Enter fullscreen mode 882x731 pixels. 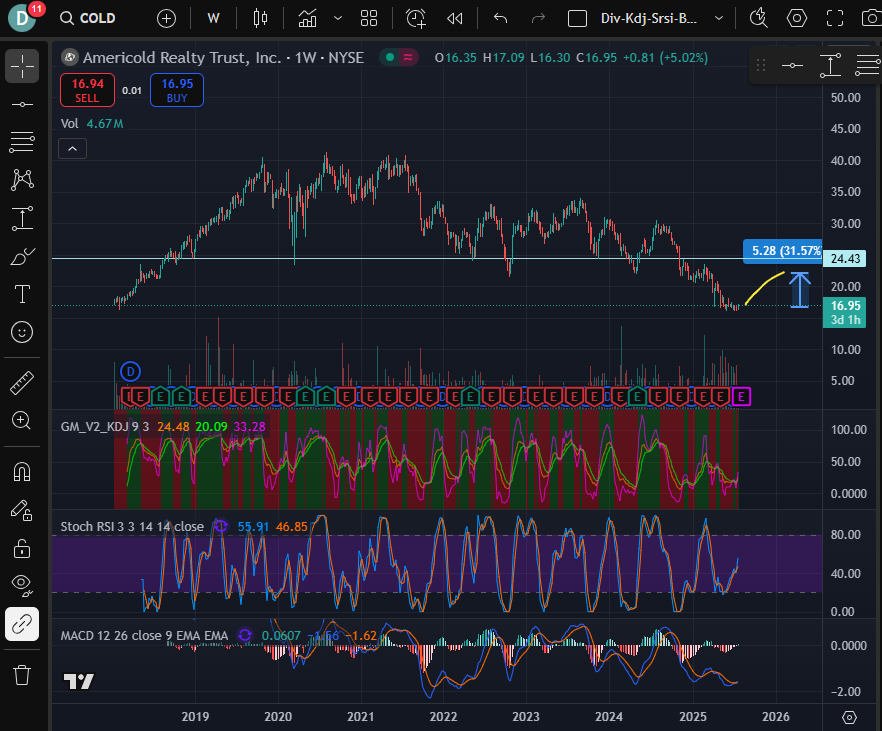coord(835,19)
